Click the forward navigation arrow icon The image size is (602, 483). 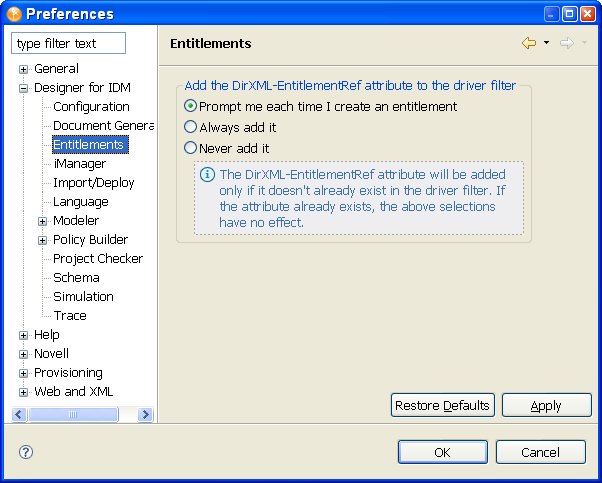click(x=567, y=43)
